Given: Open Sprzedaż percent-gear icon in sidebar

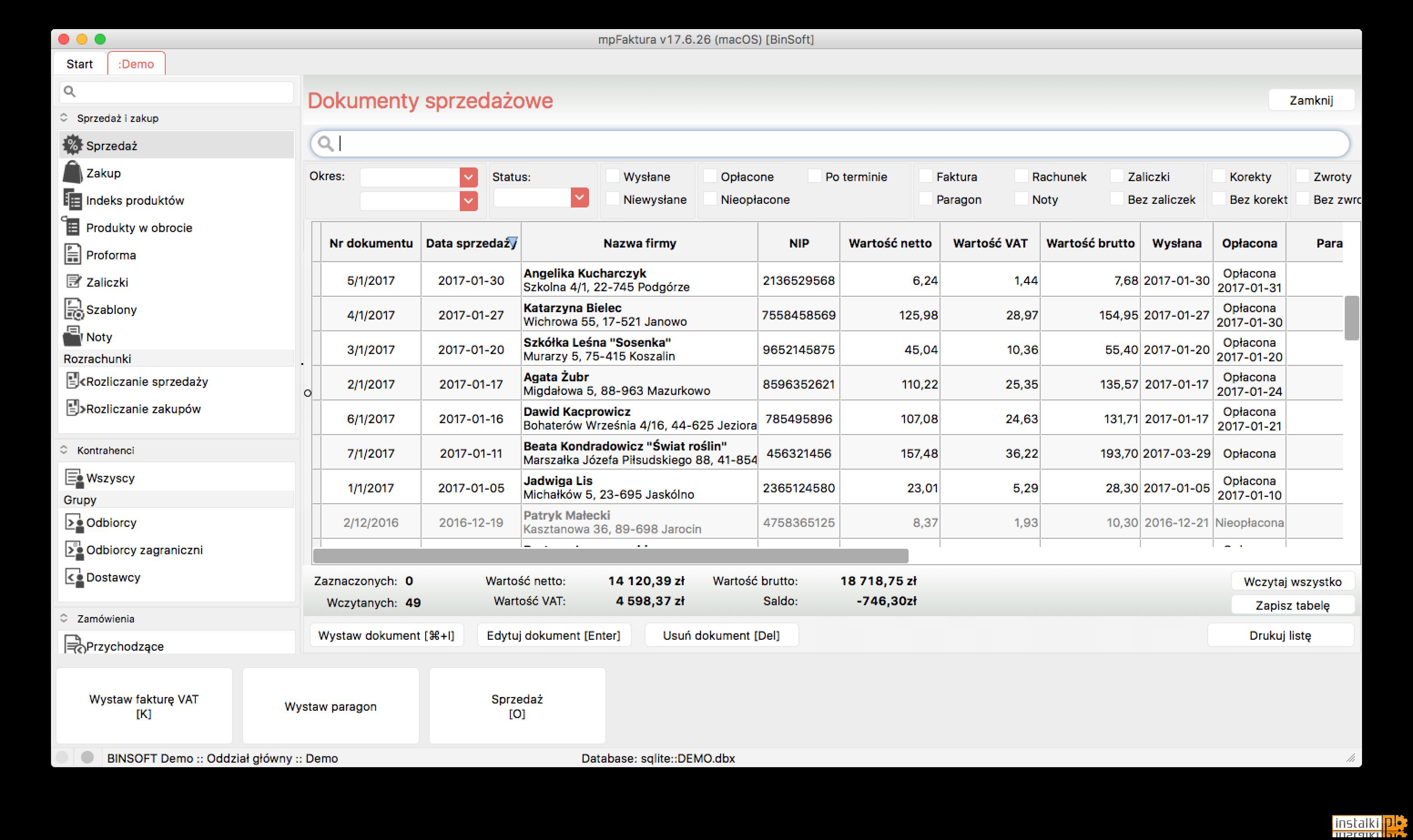Looking at the screenshot, I should tap(72, 145).
